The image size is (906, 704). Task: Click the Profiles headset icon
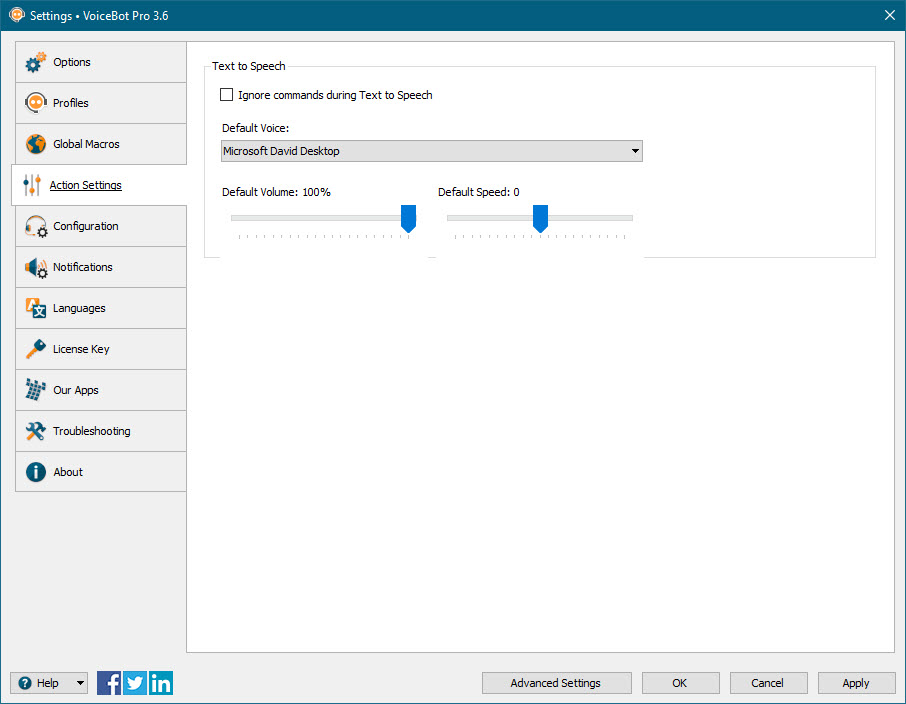coord(35,103)
